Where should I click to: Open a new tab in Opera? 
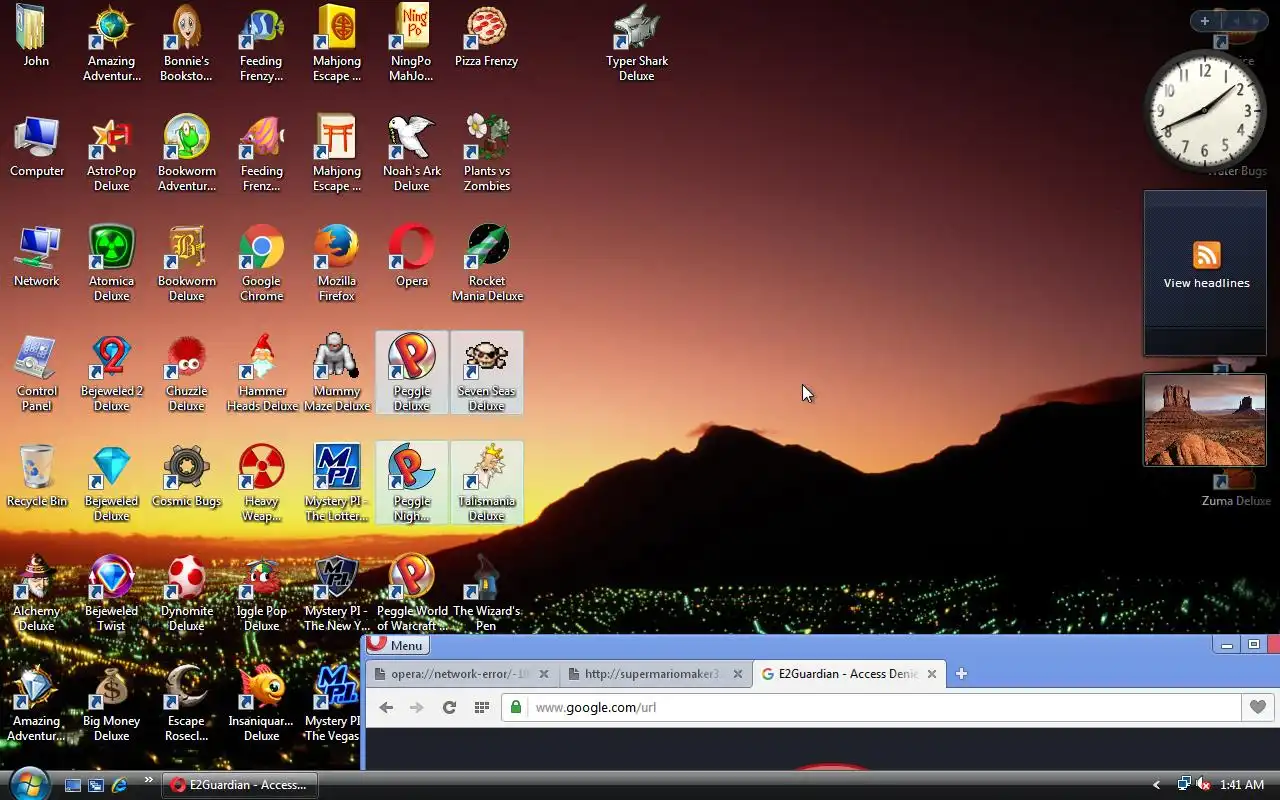(961, 674)
